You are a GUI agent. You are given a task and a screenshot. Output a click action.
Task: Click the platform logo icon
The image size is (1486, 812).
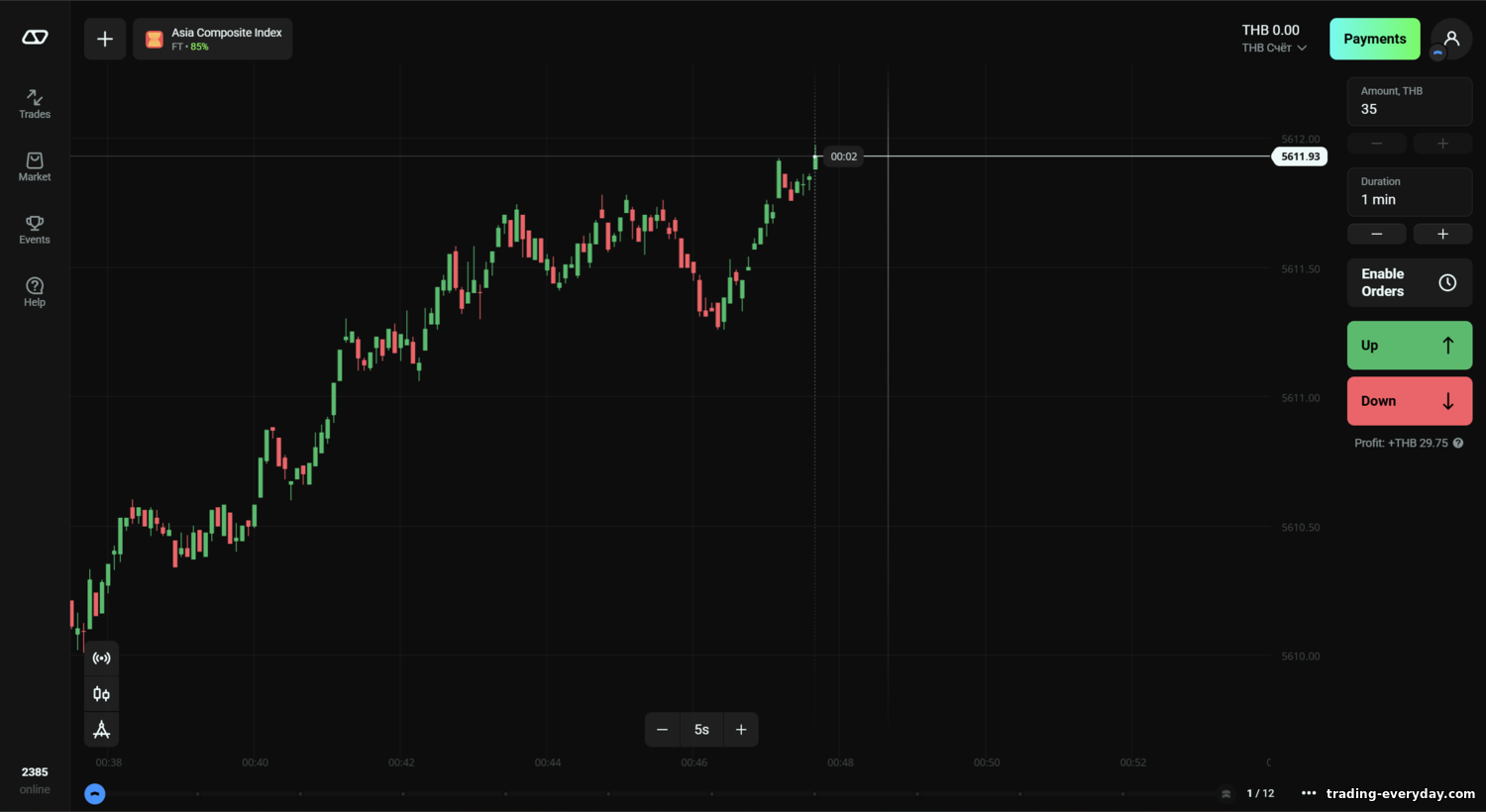(x=35, y=38)
